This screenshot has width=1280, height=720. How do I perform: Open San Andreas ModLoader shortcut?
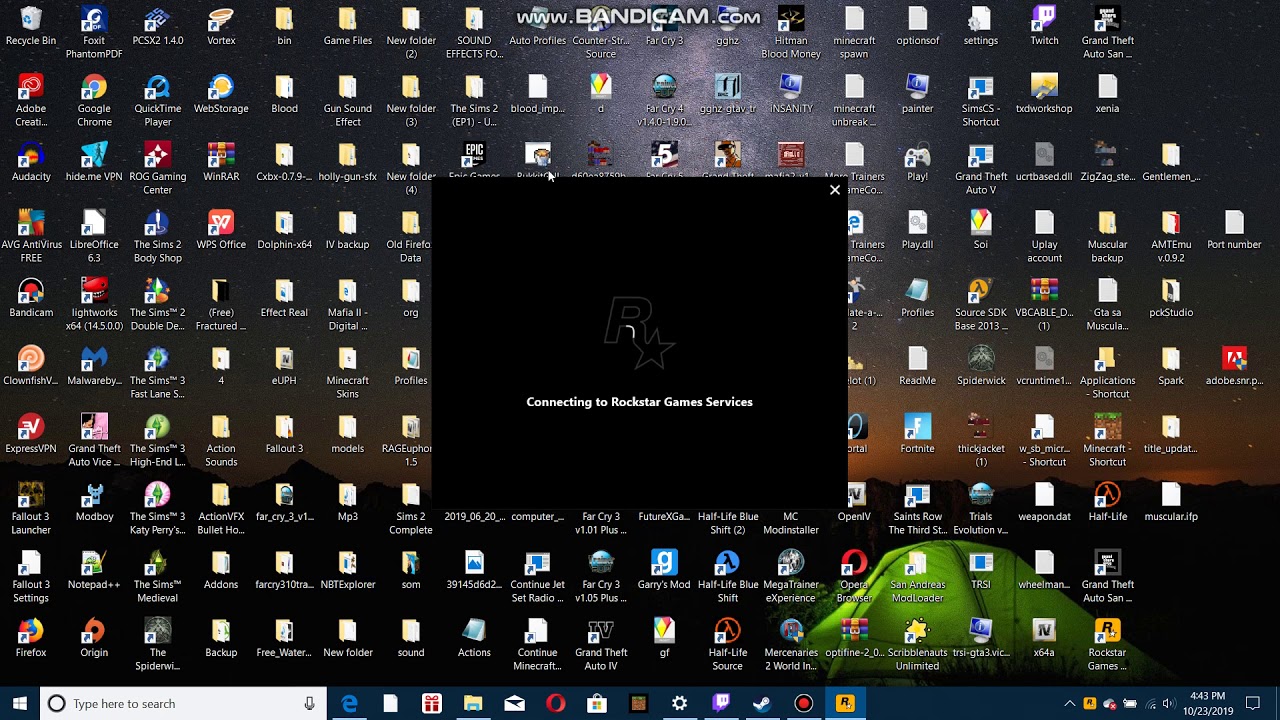917,577
